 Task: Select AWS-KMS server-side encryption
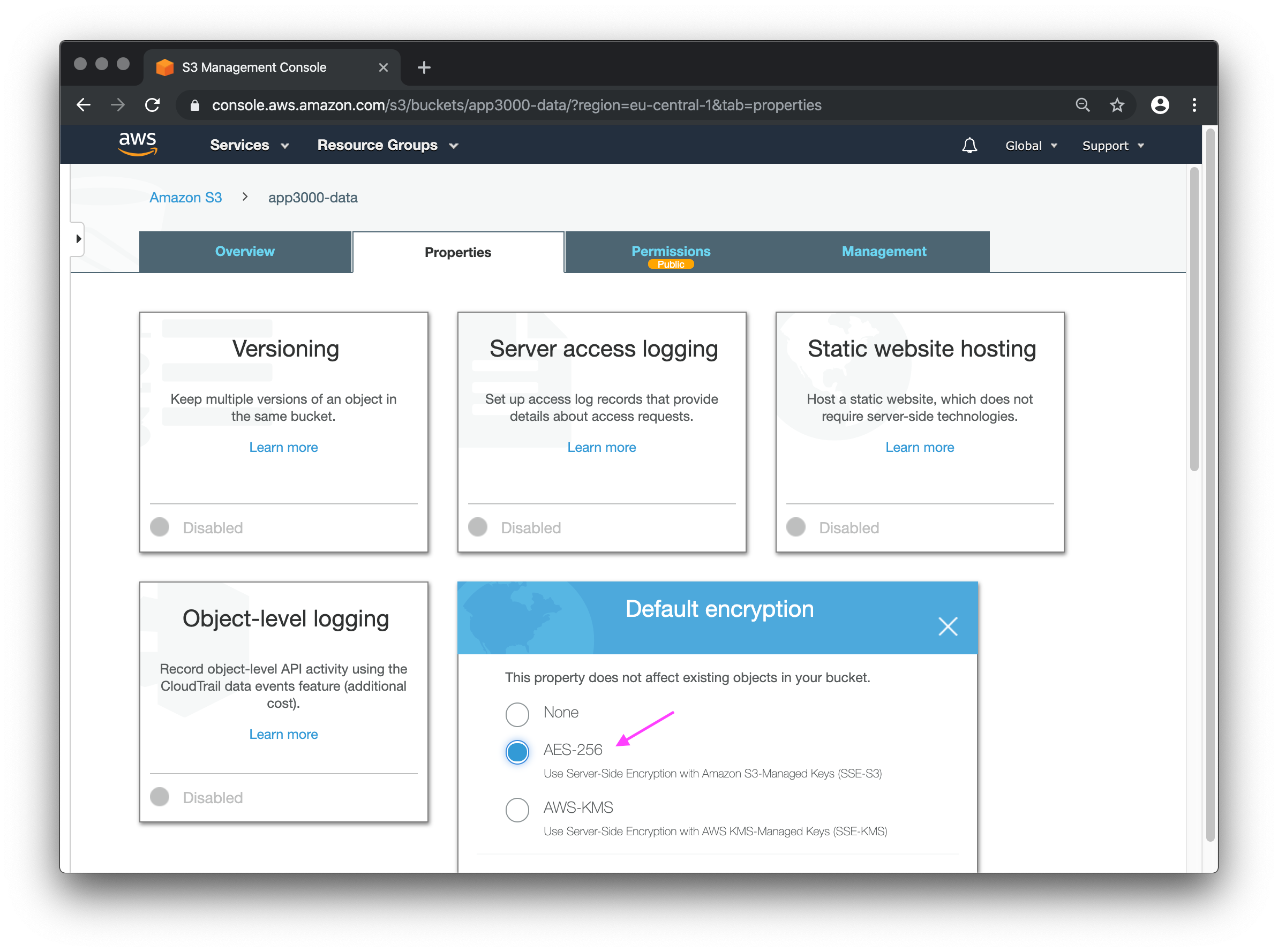tap(517, 810)
